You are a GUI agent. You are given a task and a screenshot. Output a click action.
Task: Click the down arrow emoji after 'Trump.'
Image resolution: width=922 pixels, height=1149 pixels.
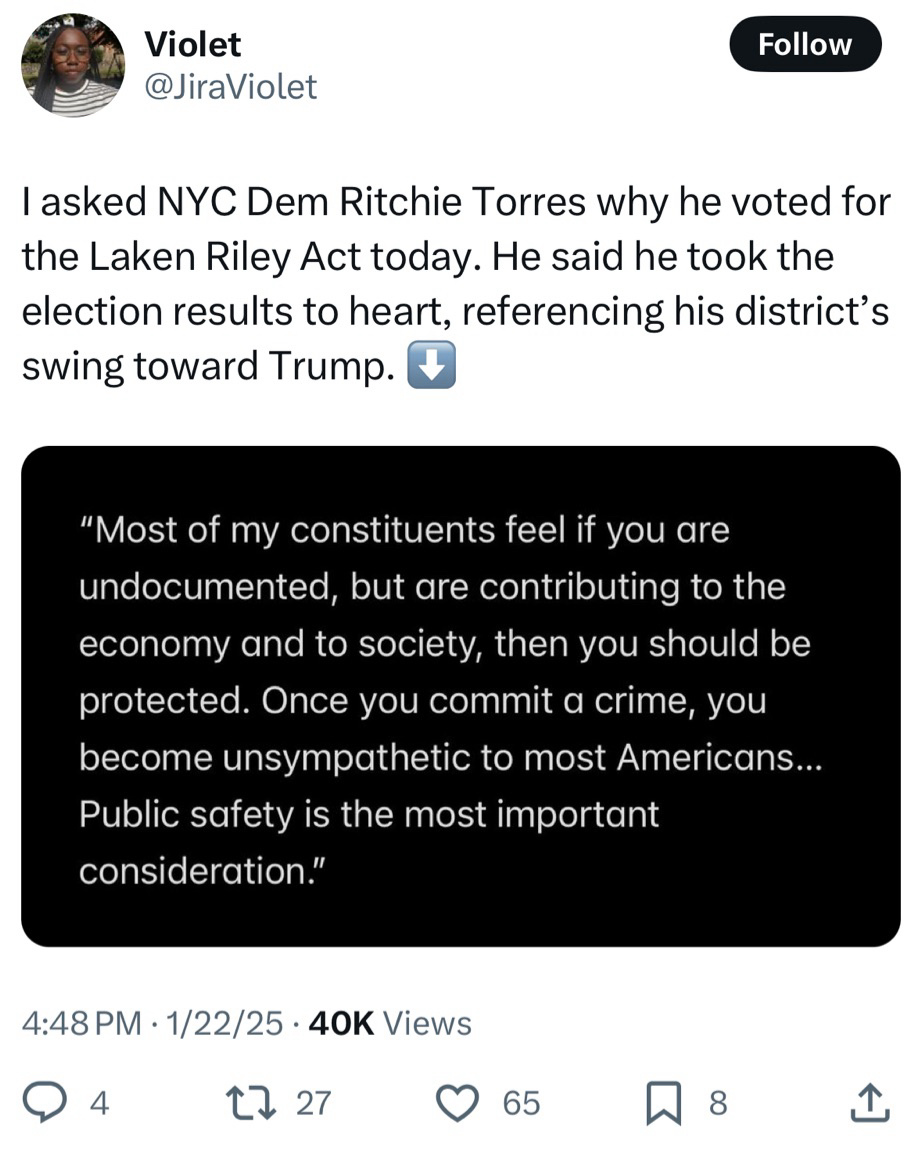coord(432,368)
